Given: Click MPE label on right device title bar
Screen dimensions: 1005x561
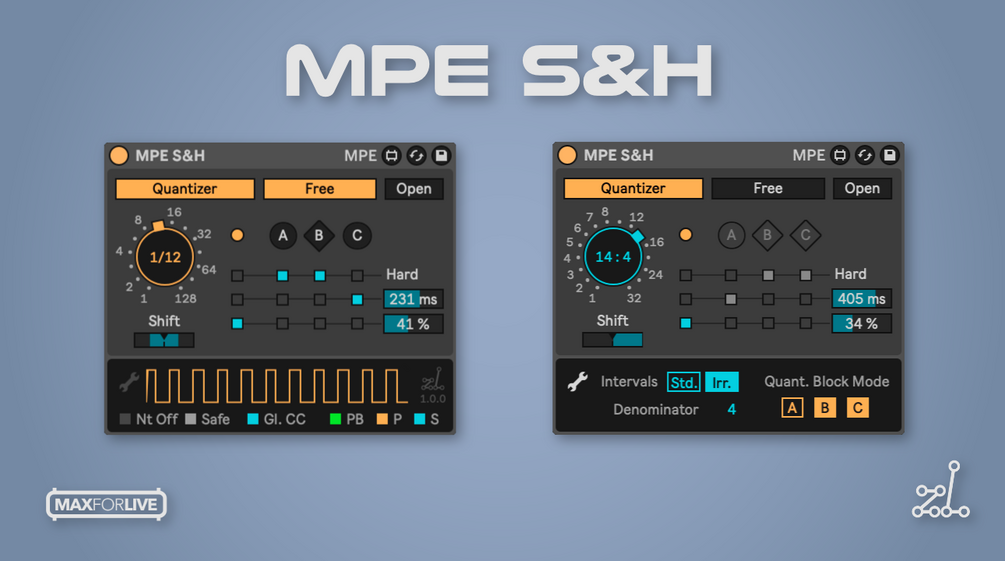Looking at the screenshot, I should (809, 155).
